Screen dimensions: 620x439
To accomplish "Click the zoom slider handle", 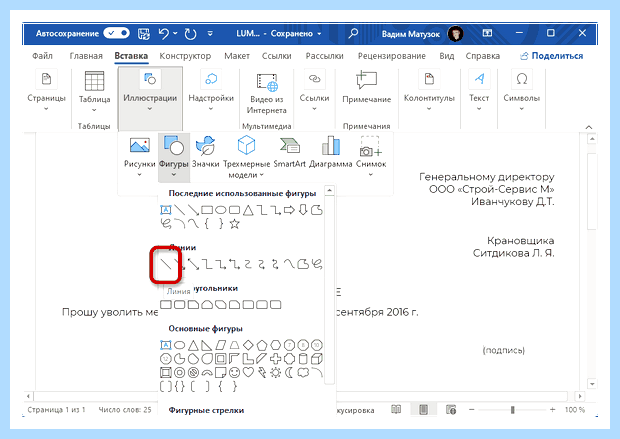I will pos(512,409).
